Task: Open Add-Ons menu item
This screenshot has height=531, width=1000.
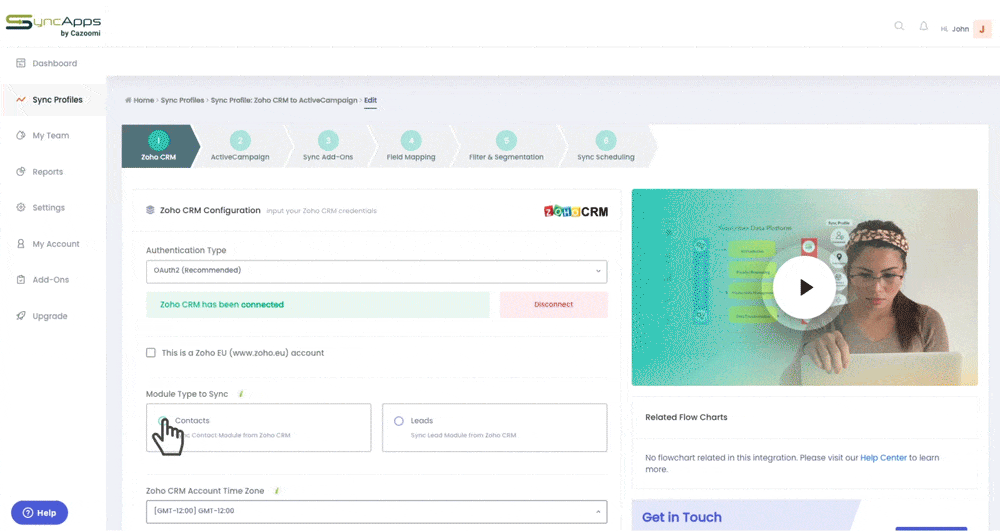Action: point(51,279)
